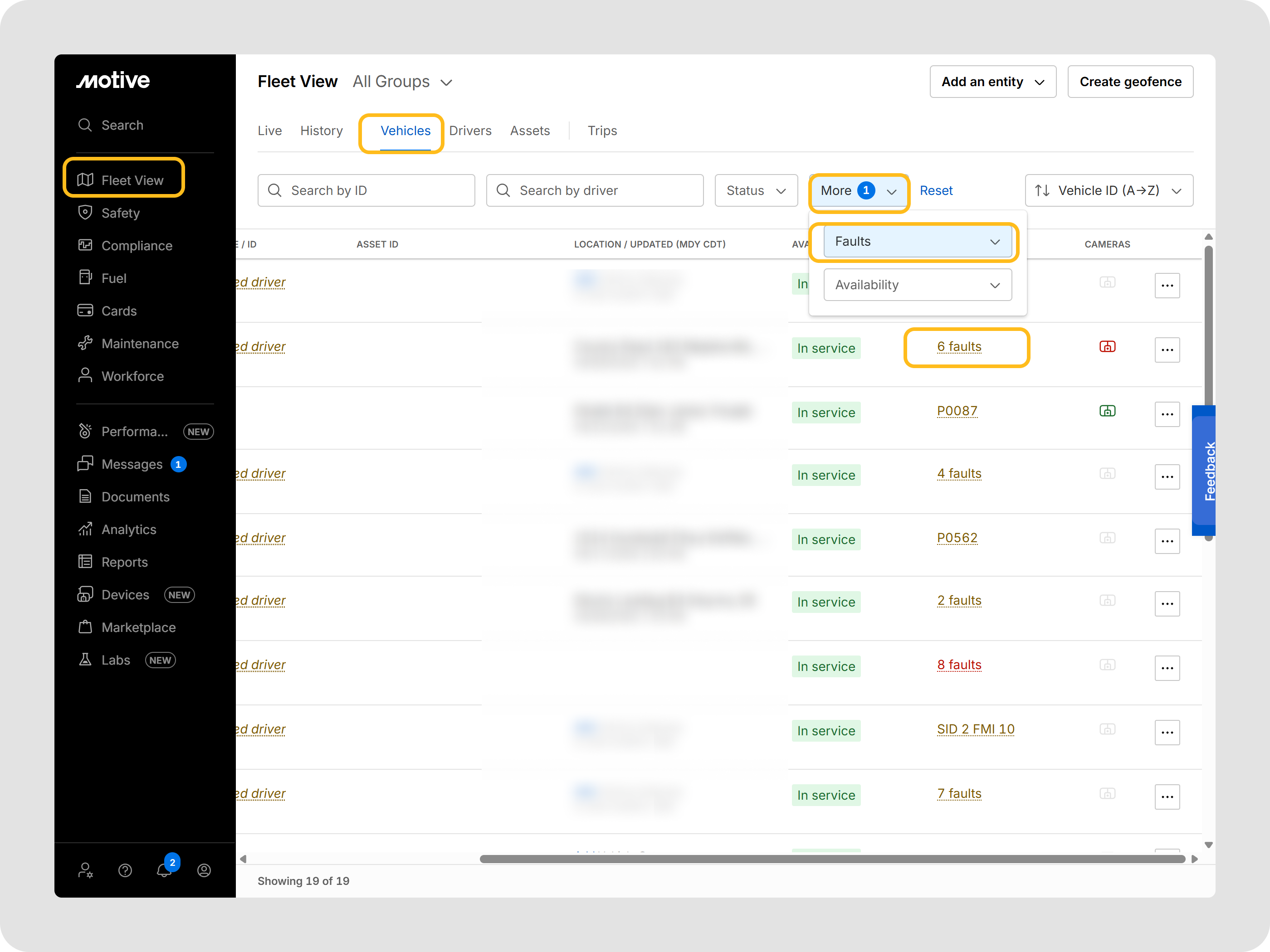The height and width of the screenshot is (952, 1270).
Task: Toggle the More filters dropdown
Action: click(858, 190)
